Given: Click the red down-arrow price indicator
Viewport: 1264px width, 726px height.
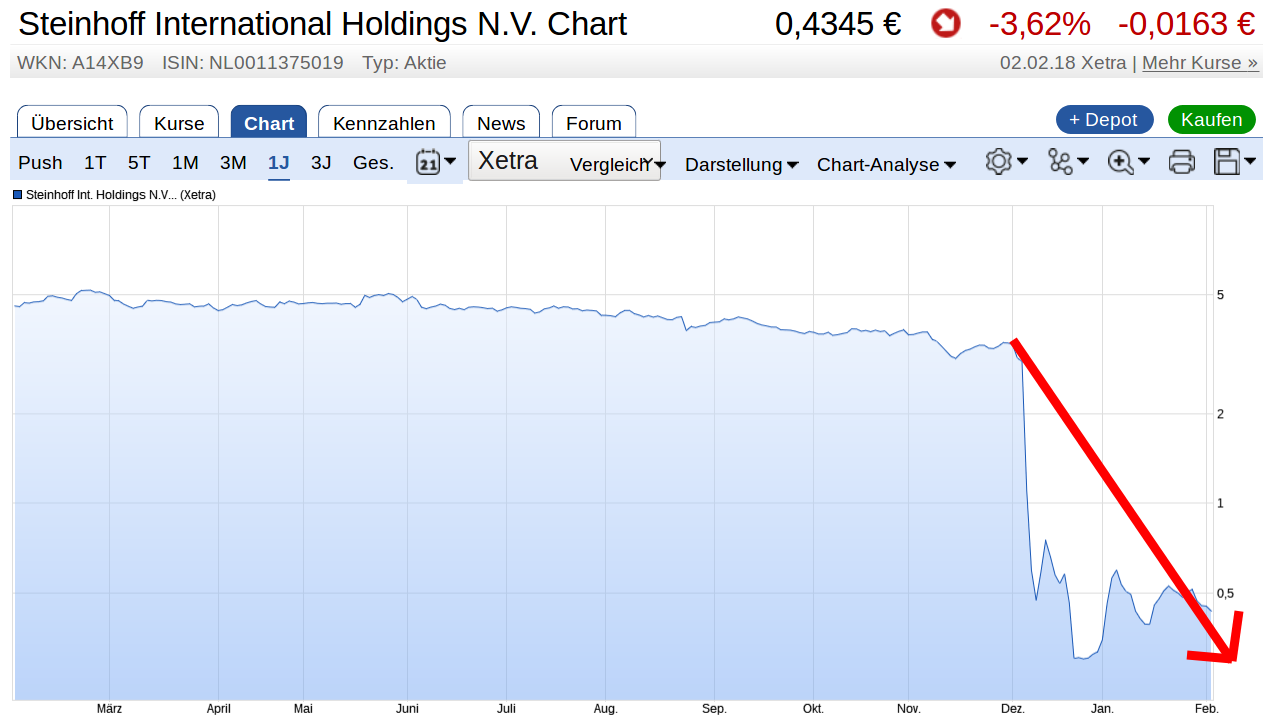Looking at the screenshot, I should click(x=945, y=23).
